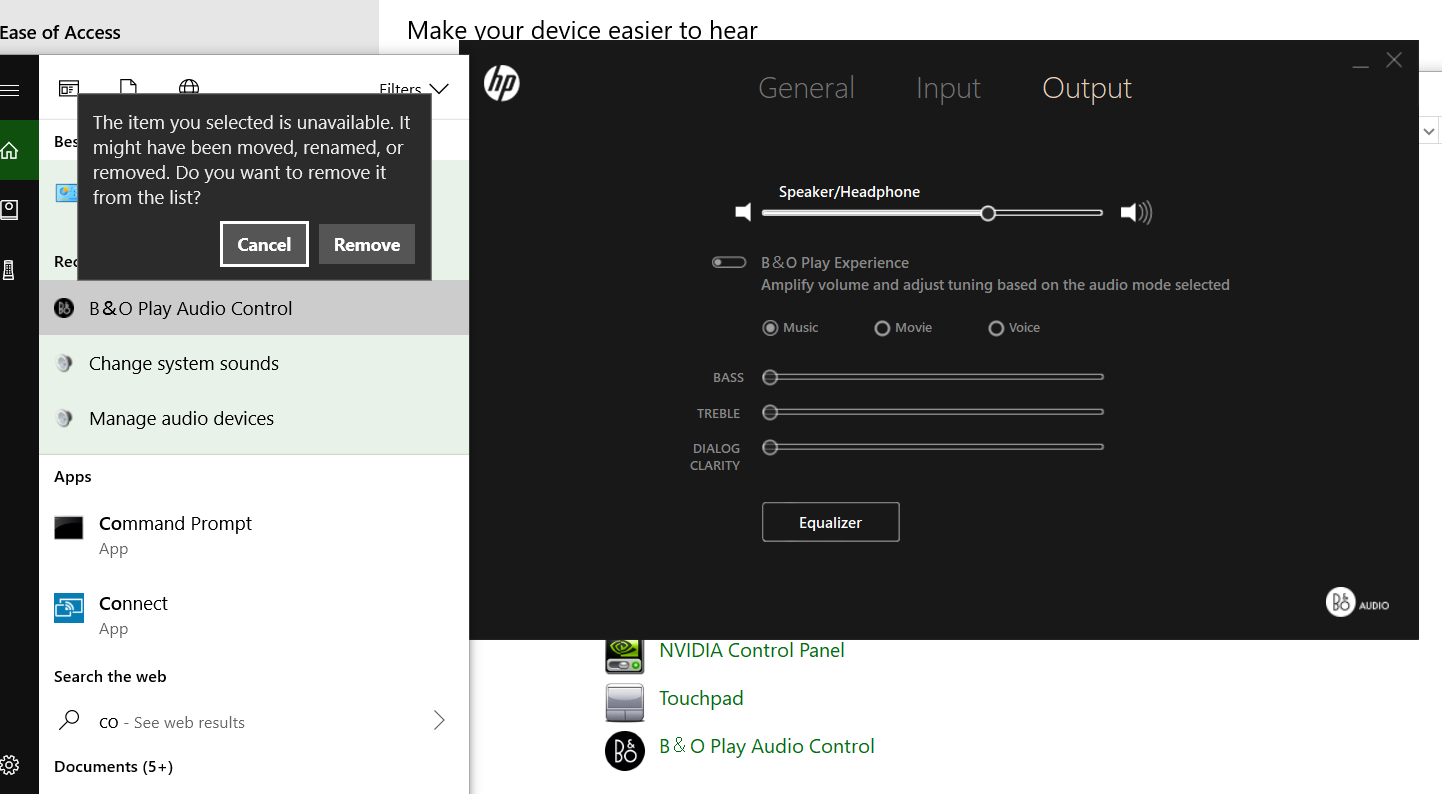This screenshot has height=794, width=1442.
Task: Open the search panel hamburger menu
Action: click(10, 91)
